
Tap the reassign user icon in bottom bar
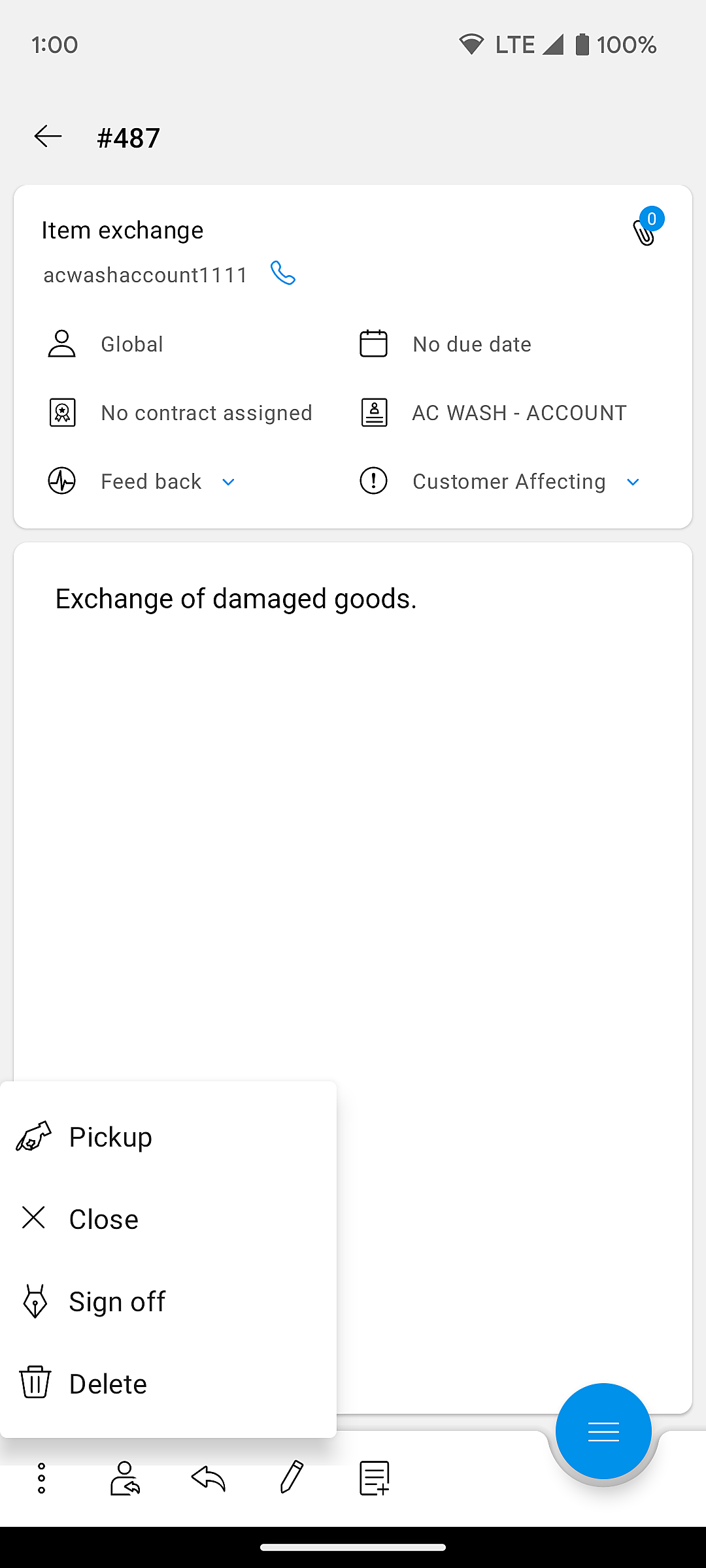tap(125, 1478)
